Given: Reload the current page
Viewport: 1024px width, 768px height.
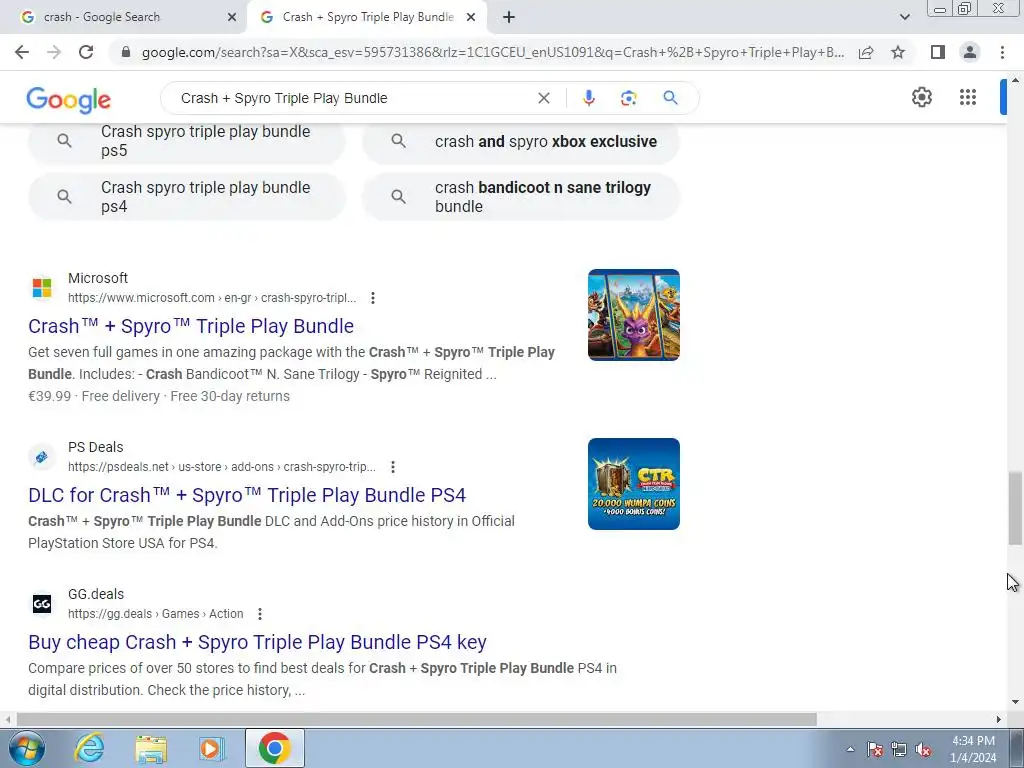Looking at the screenshot, I should tap(86, 52).
